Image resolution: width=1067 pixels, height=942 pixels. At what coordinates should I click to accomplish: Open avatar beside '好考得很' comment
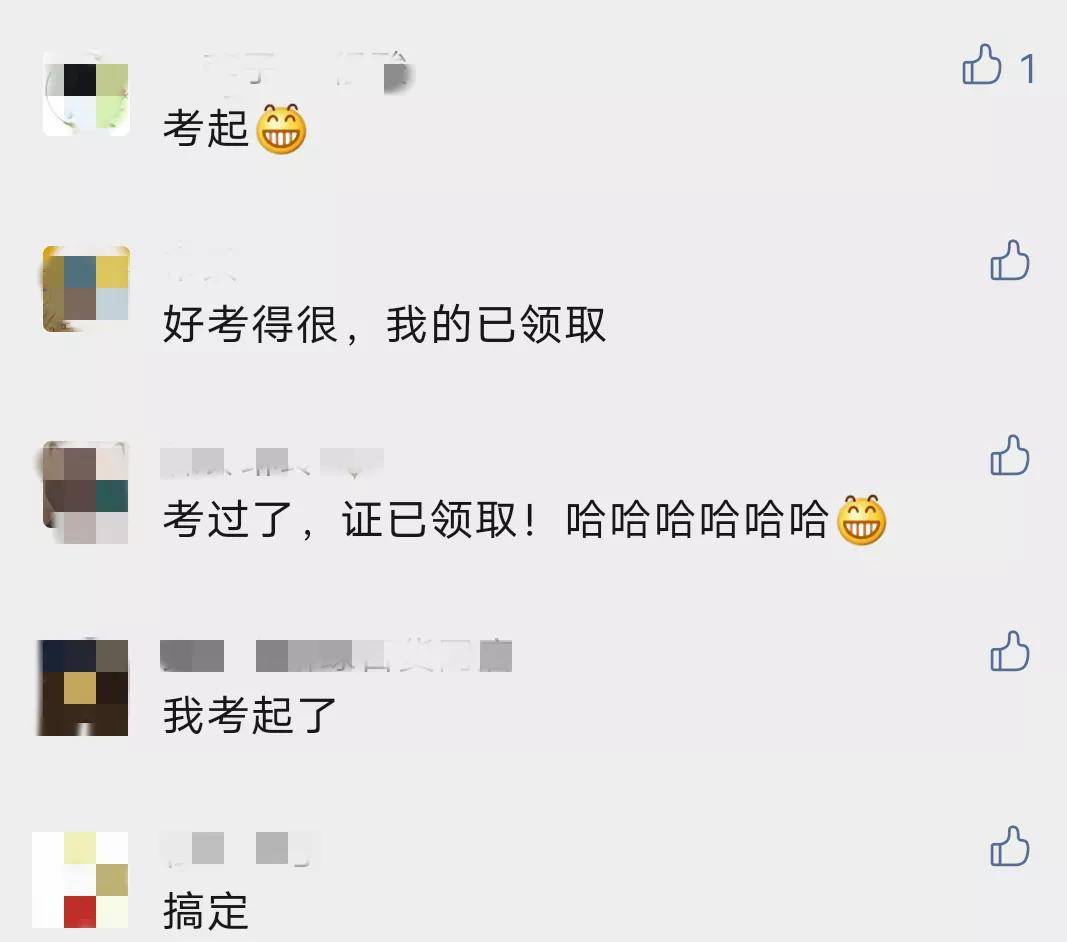coord(86,289)
